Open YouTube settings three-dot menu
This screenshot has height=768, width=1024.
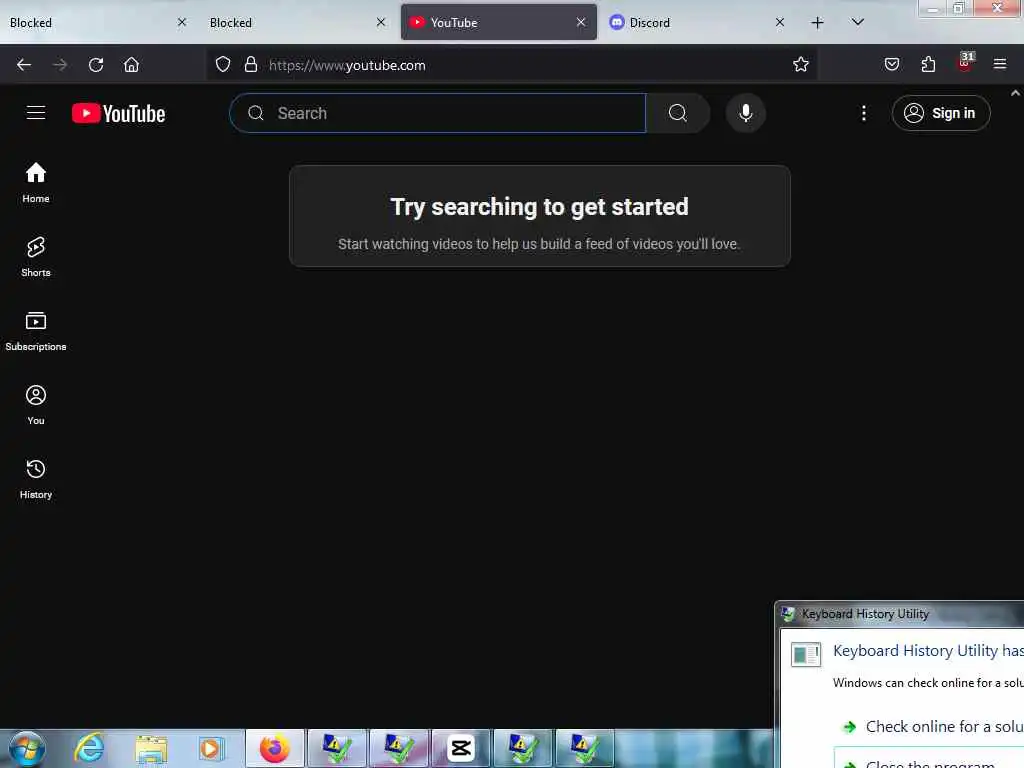pos(863,113)
